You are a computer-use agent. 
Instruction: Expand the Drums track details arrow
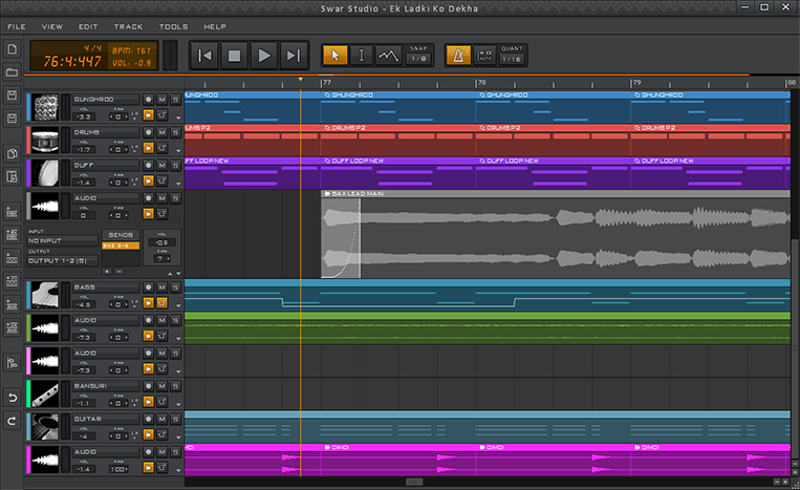click(x=178, y=151)
